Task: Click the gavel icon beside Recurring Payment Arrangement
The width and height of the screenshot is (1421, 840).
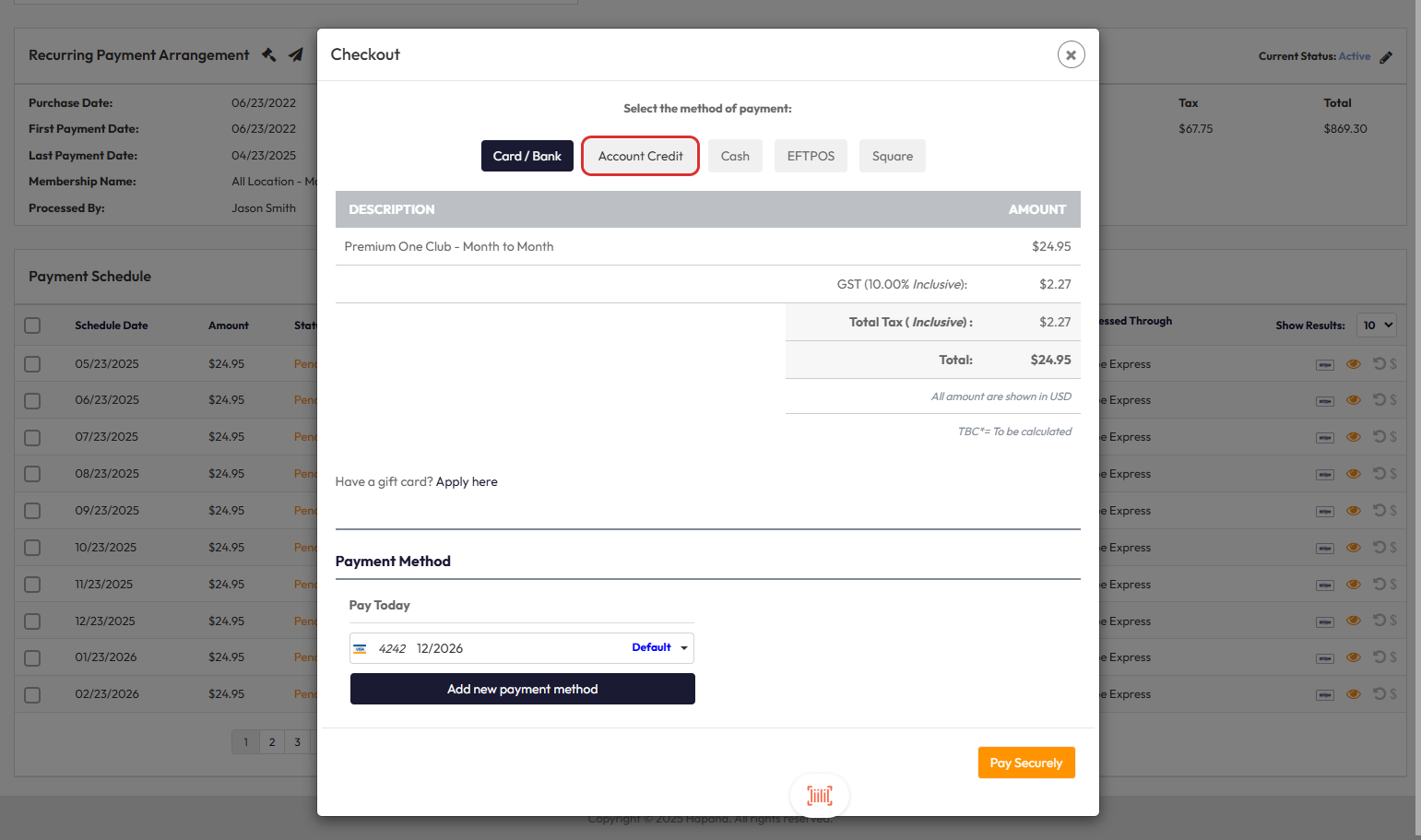Action: point(269,54)
